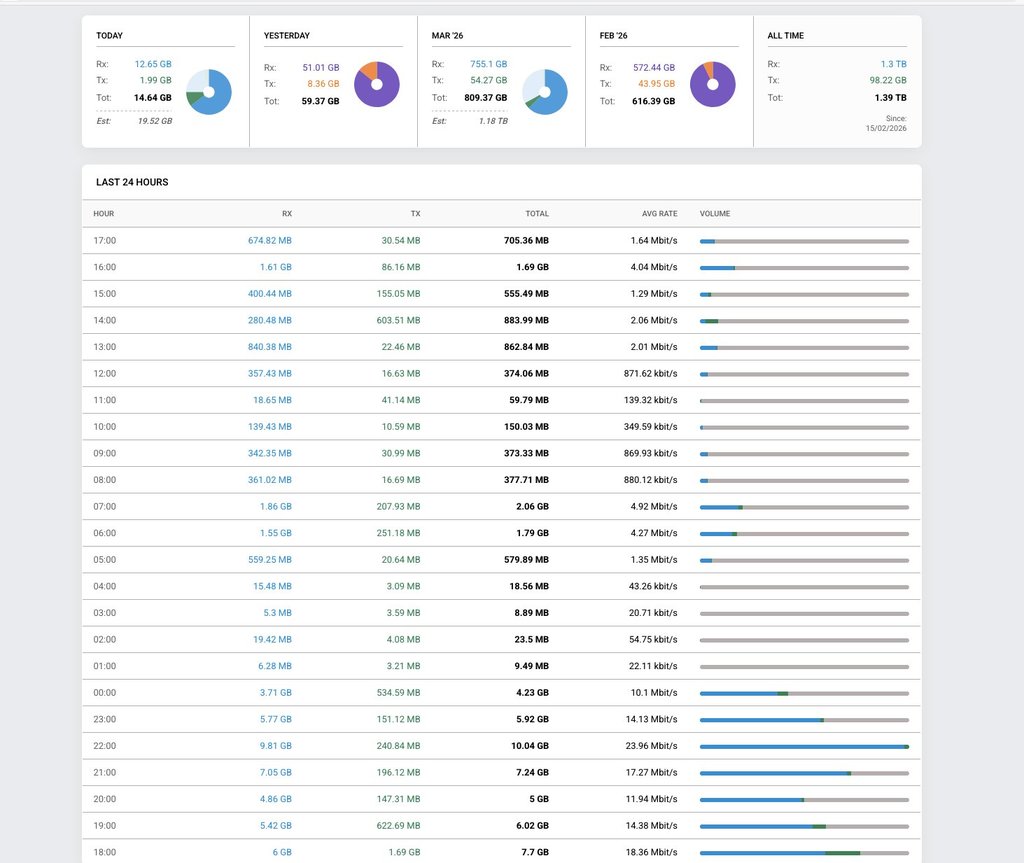Click total value 555.49 MB
The image size is (1024, 863).
[x=526, y=294]
